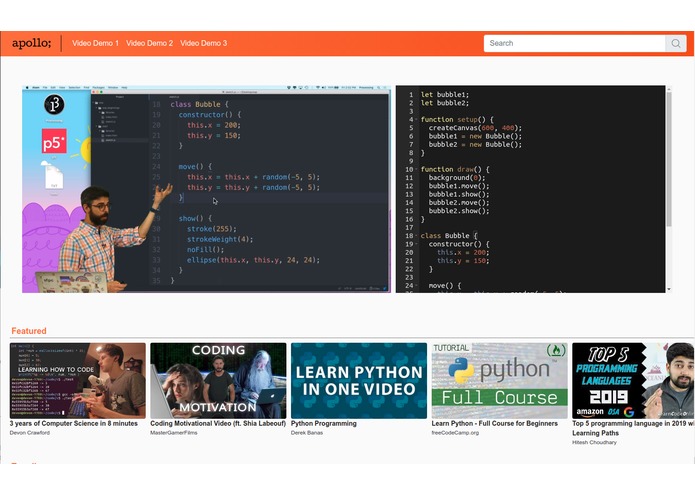This screenshot has height=494, width=695.
Task: Click the Featured section heading
Action: tap(29, 331)
